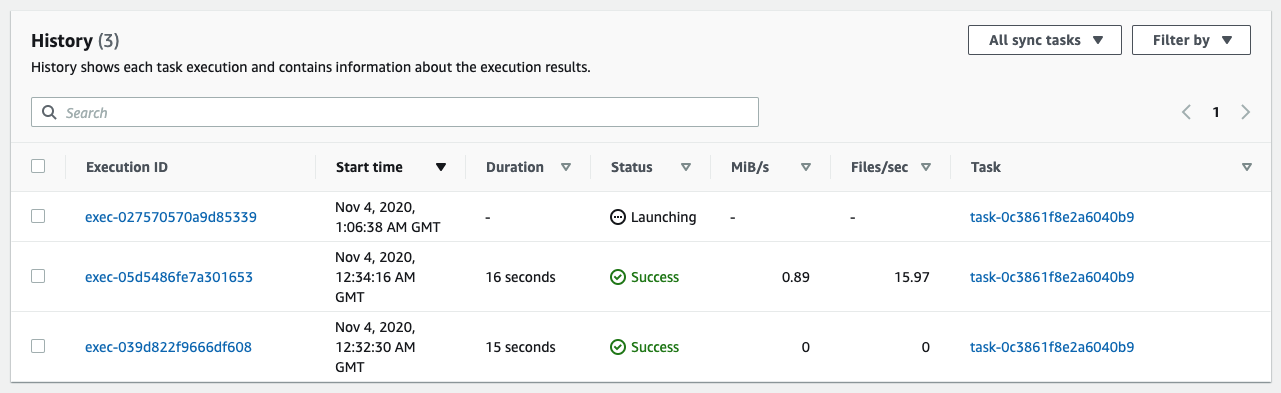1281x393 pixels.
Task: Tick the exec-039d822f9666df608 row checkbox
Action: [38, 346]
